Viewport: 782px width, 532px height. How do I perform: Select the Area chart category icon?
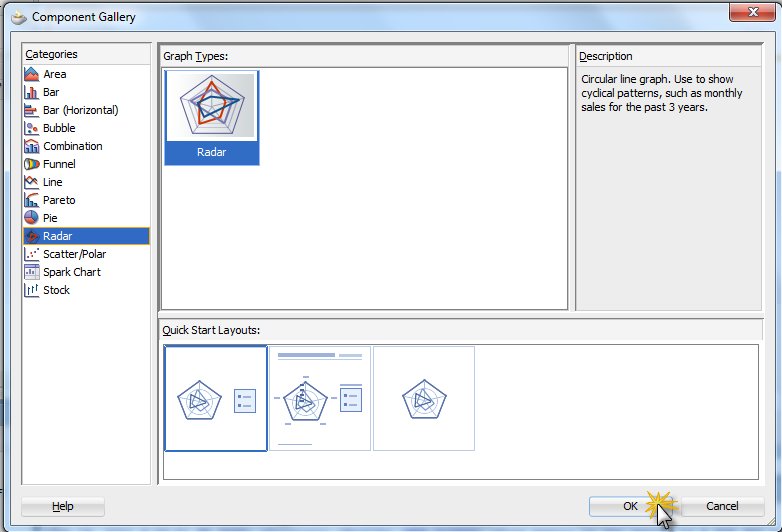(x=32, y=74)
